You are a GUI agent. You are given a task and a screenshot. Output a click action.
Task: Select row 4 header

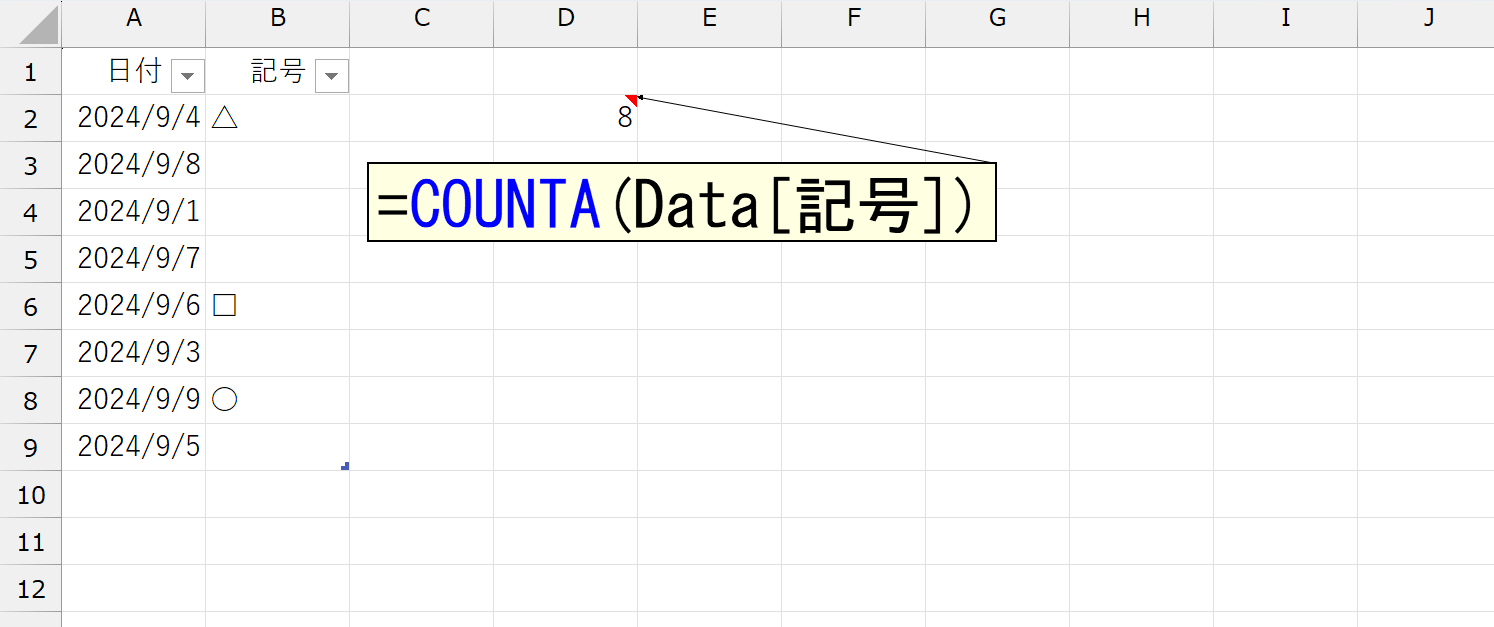[30, 212]
